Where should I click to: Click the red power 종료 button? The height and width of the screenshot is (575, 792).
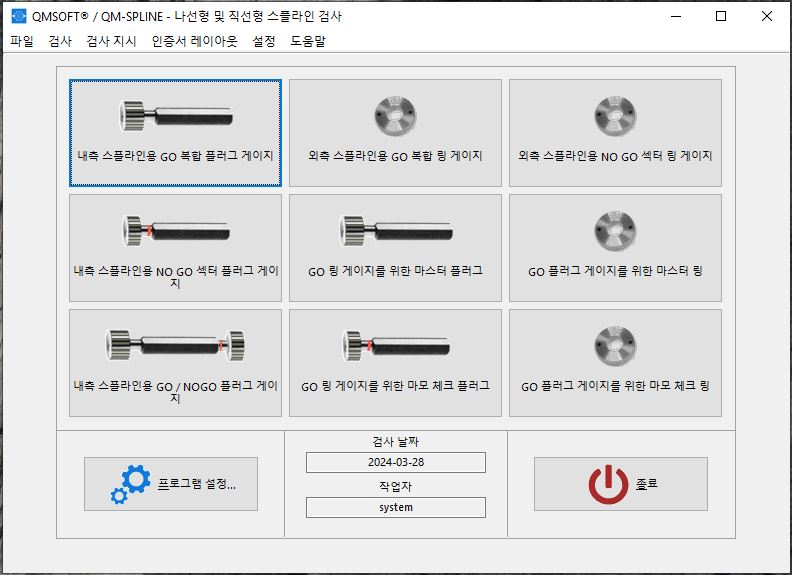pos(621,484)
